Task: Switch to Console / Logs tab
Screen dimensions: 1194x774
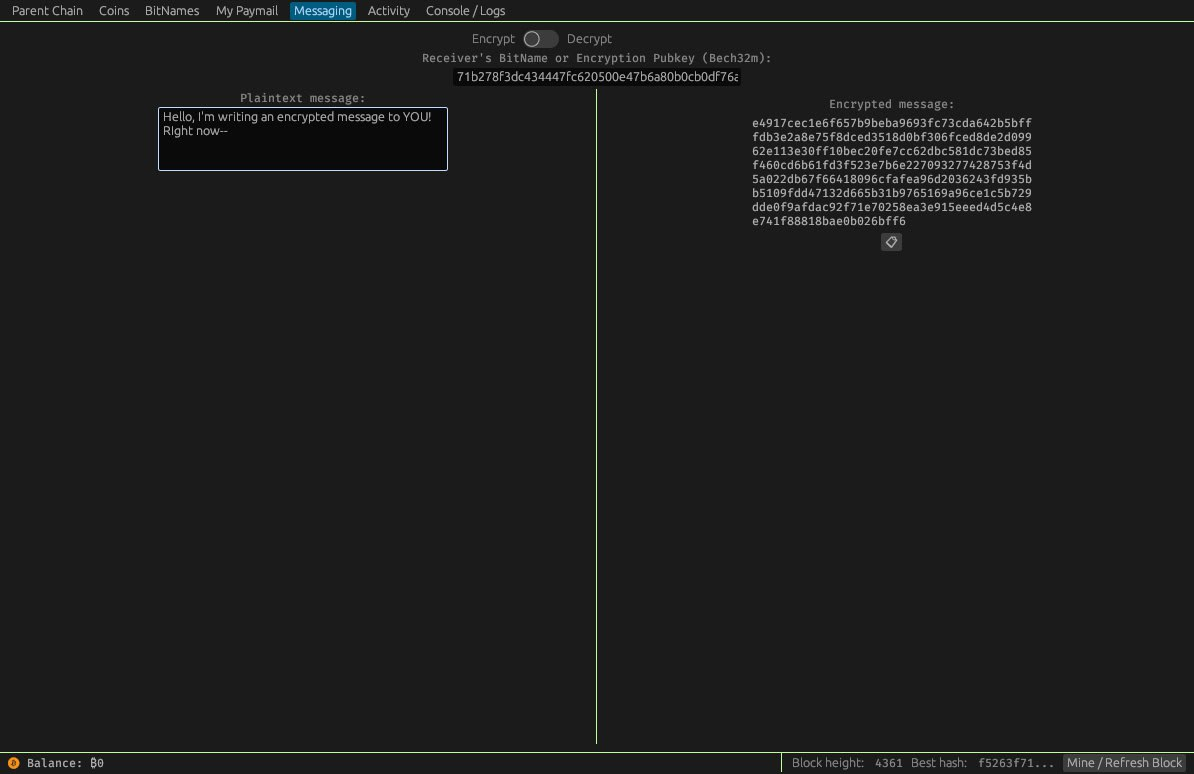Action: [465, 11]
